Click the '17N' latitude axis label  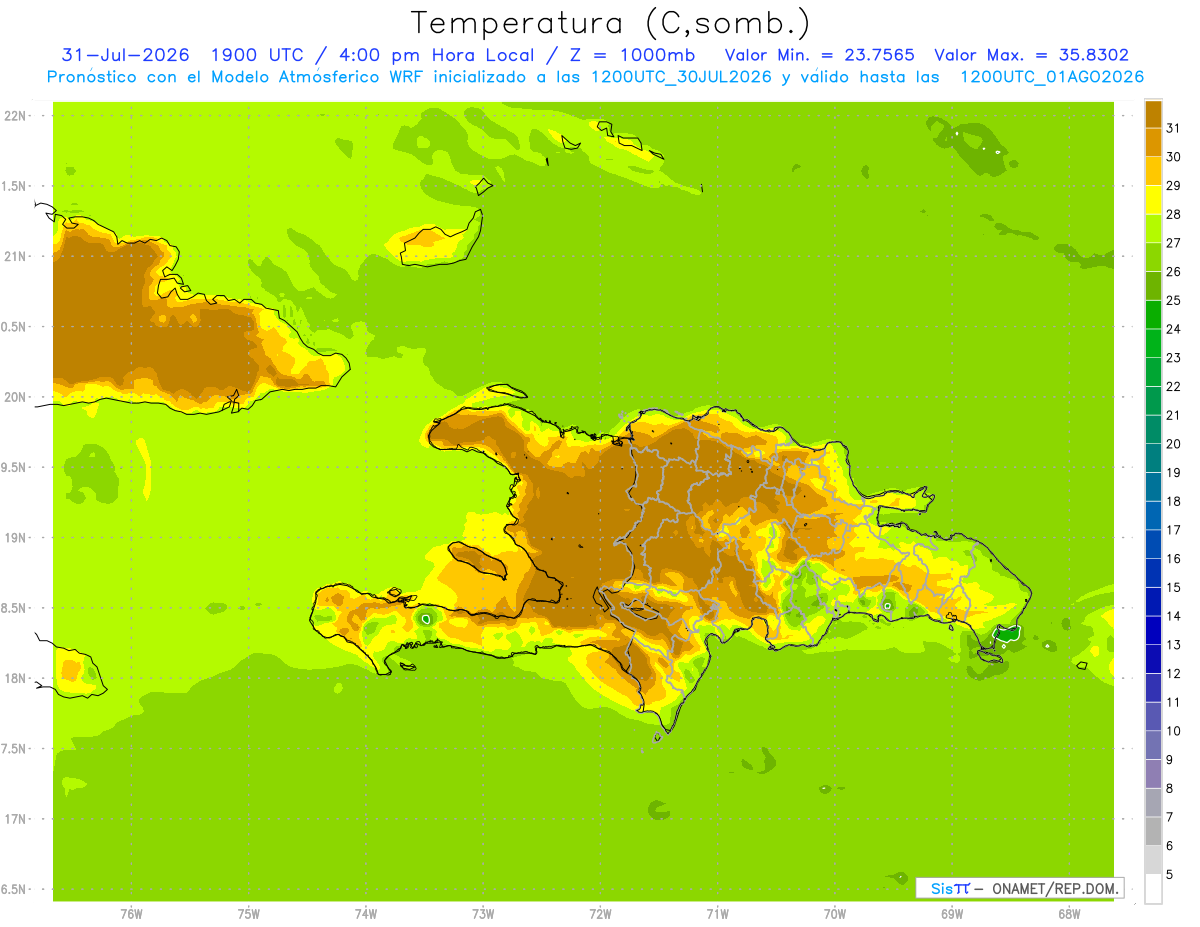click(x=16, y=819)
